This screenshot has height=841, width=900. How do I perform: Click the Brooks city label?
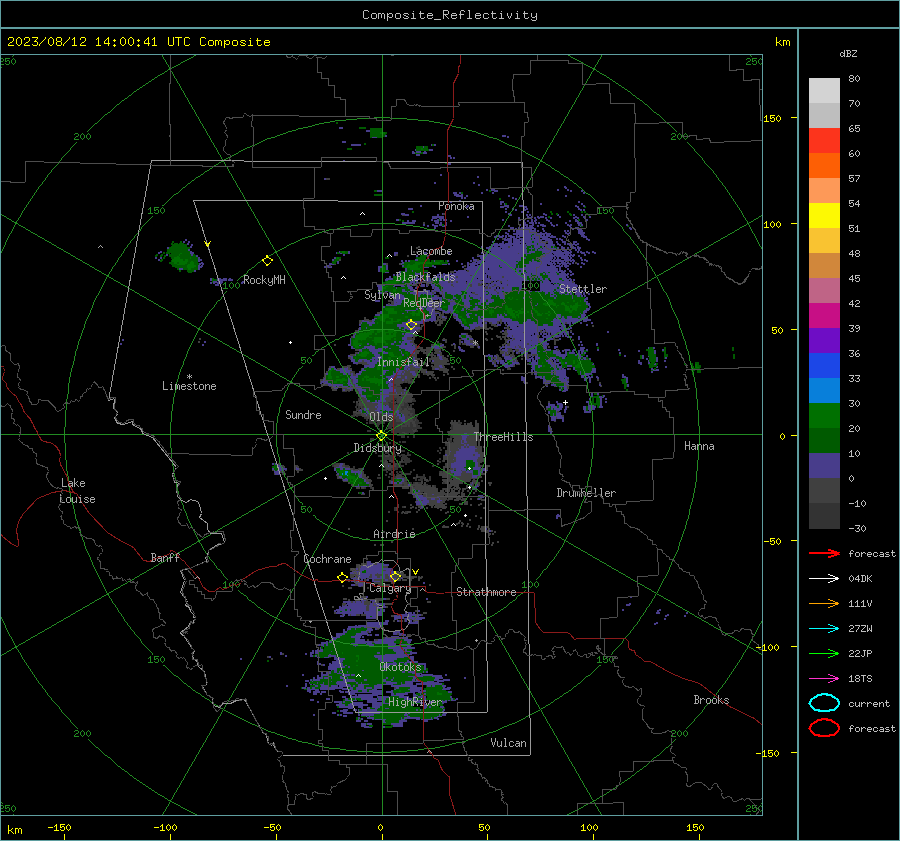click(711, 700)
